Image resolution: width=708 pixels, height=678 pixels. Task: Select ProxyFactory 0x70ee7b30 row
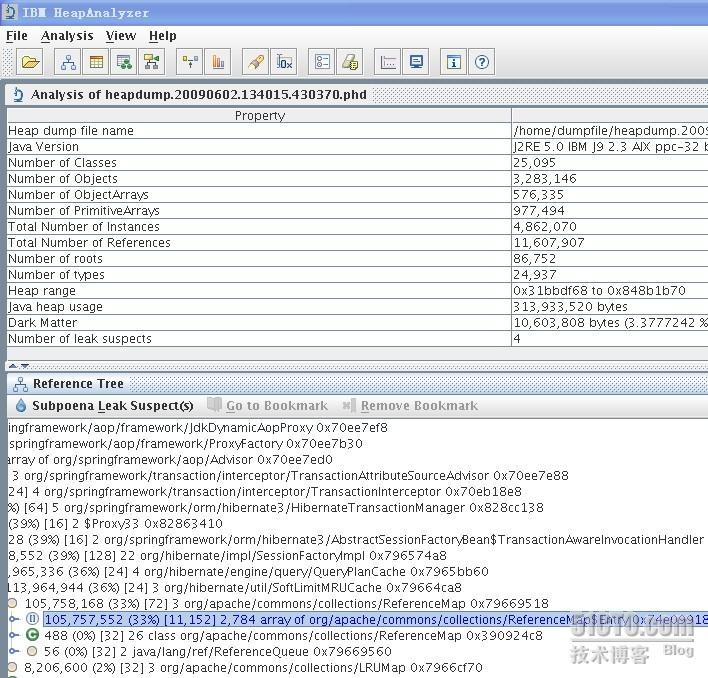pos(185,443)
